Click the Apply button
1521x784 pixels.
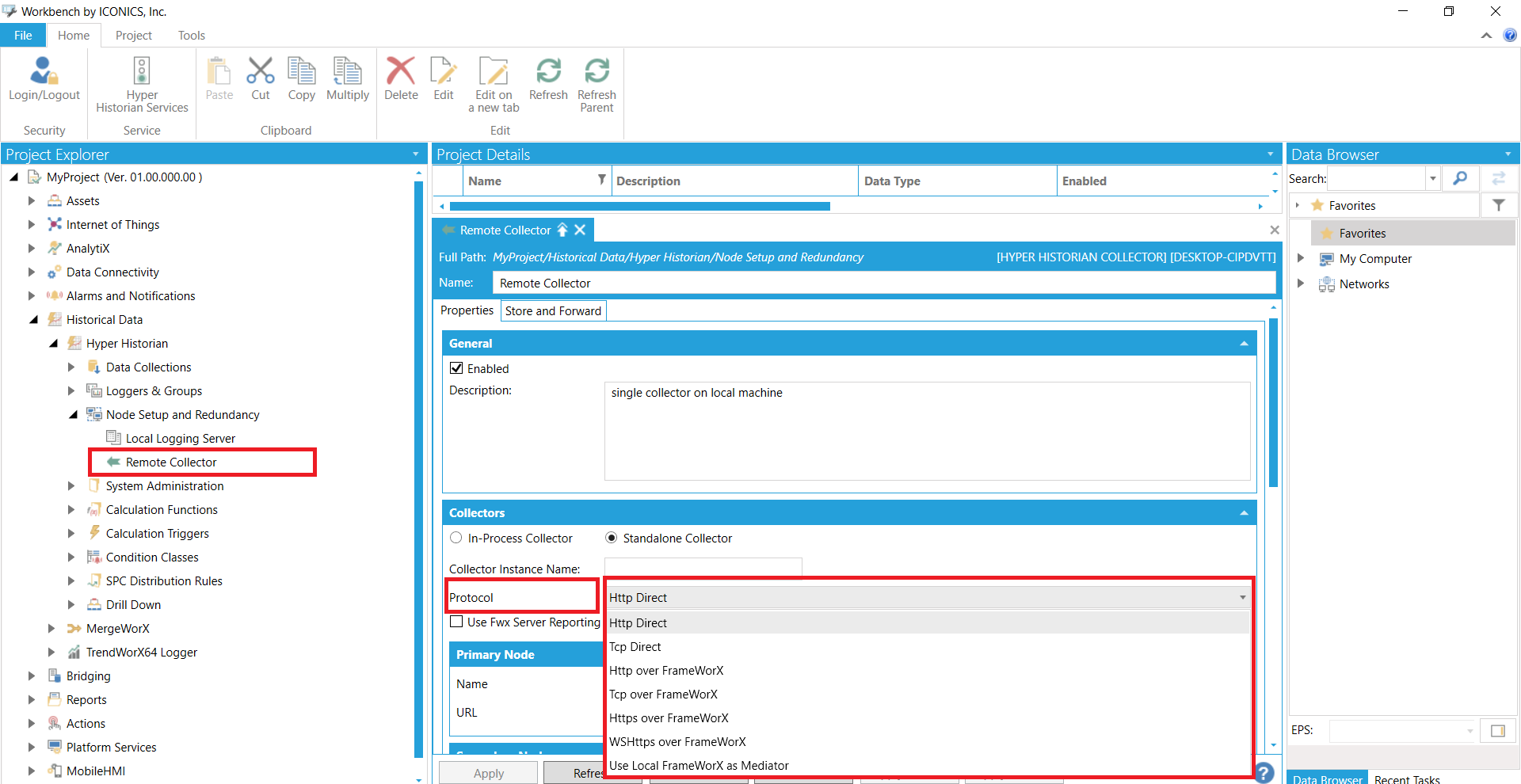pos(488,773)
